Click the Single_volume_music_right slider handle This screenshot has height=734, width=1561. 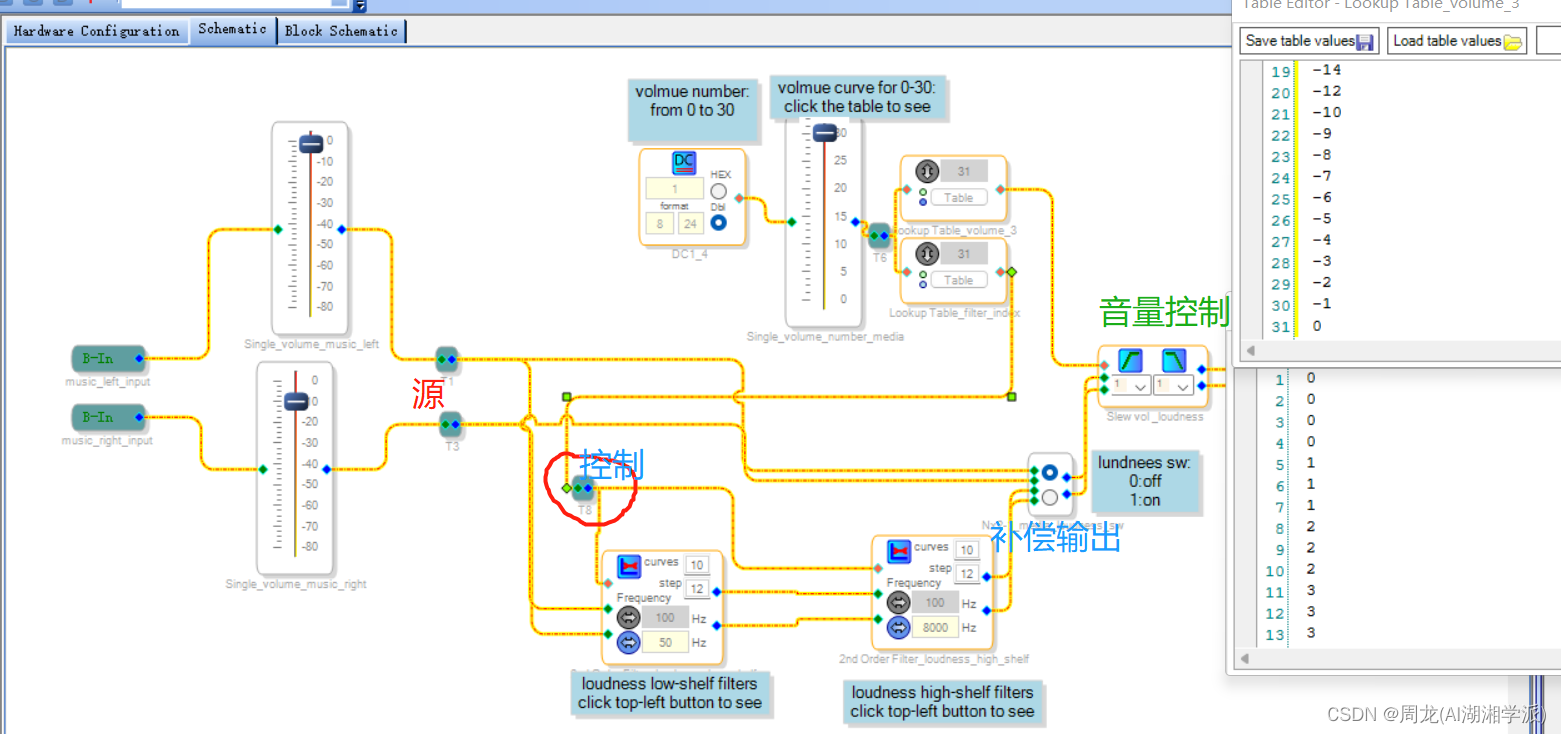pos(296,401)
